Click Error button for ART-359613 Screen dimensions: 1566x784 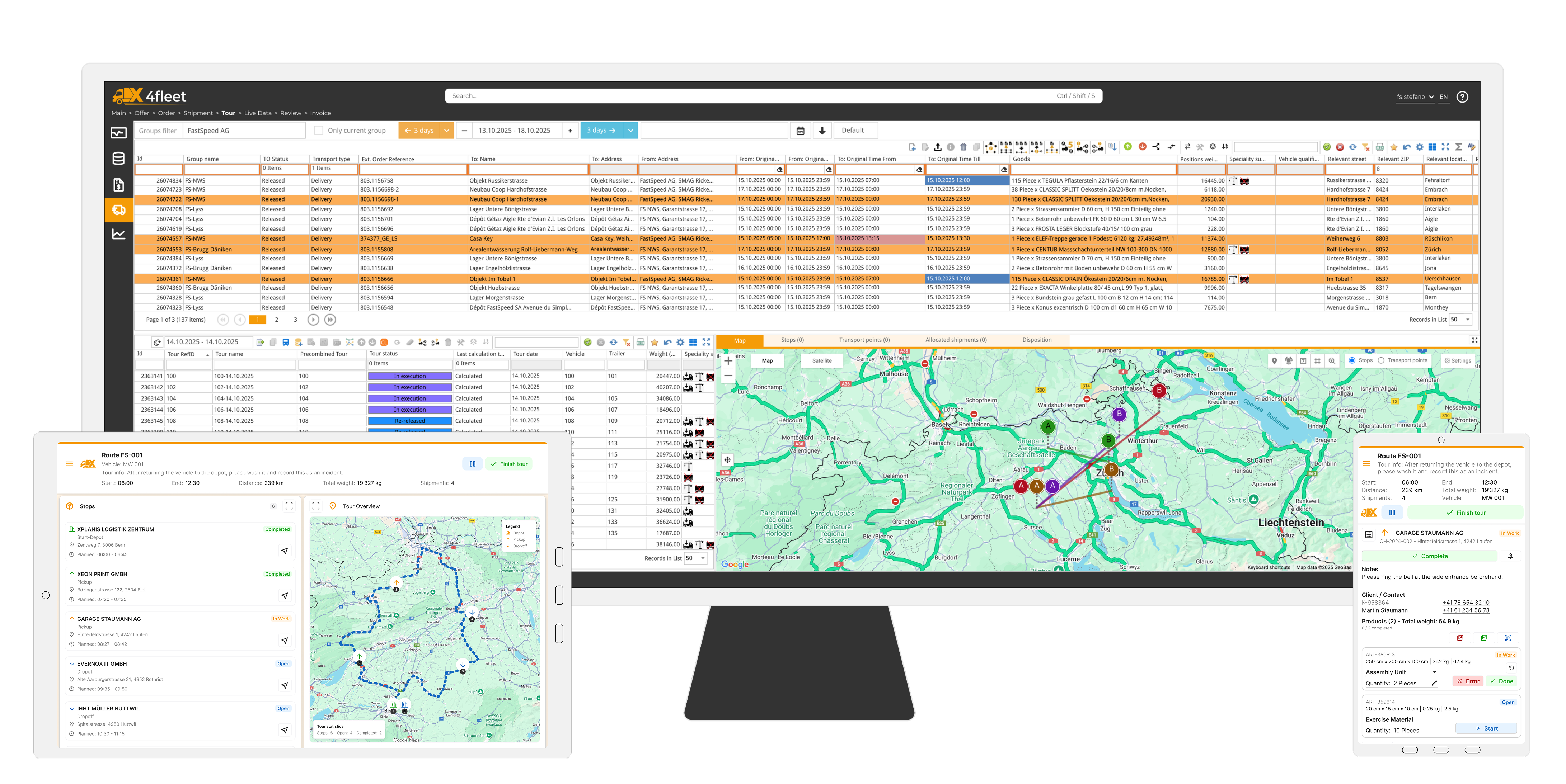(x=1468, y=681)
